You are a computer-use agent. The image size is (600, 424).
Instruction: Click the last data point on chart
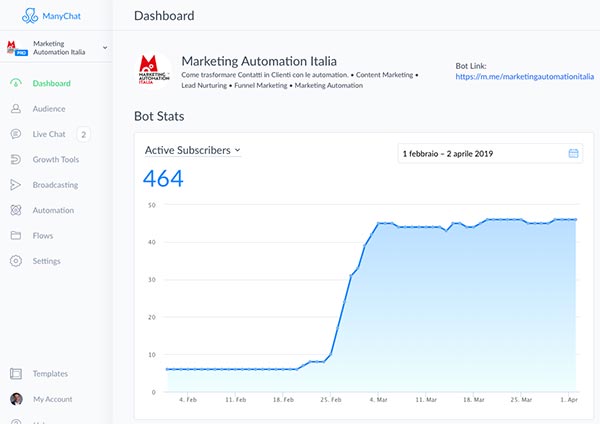pos(576,220)
